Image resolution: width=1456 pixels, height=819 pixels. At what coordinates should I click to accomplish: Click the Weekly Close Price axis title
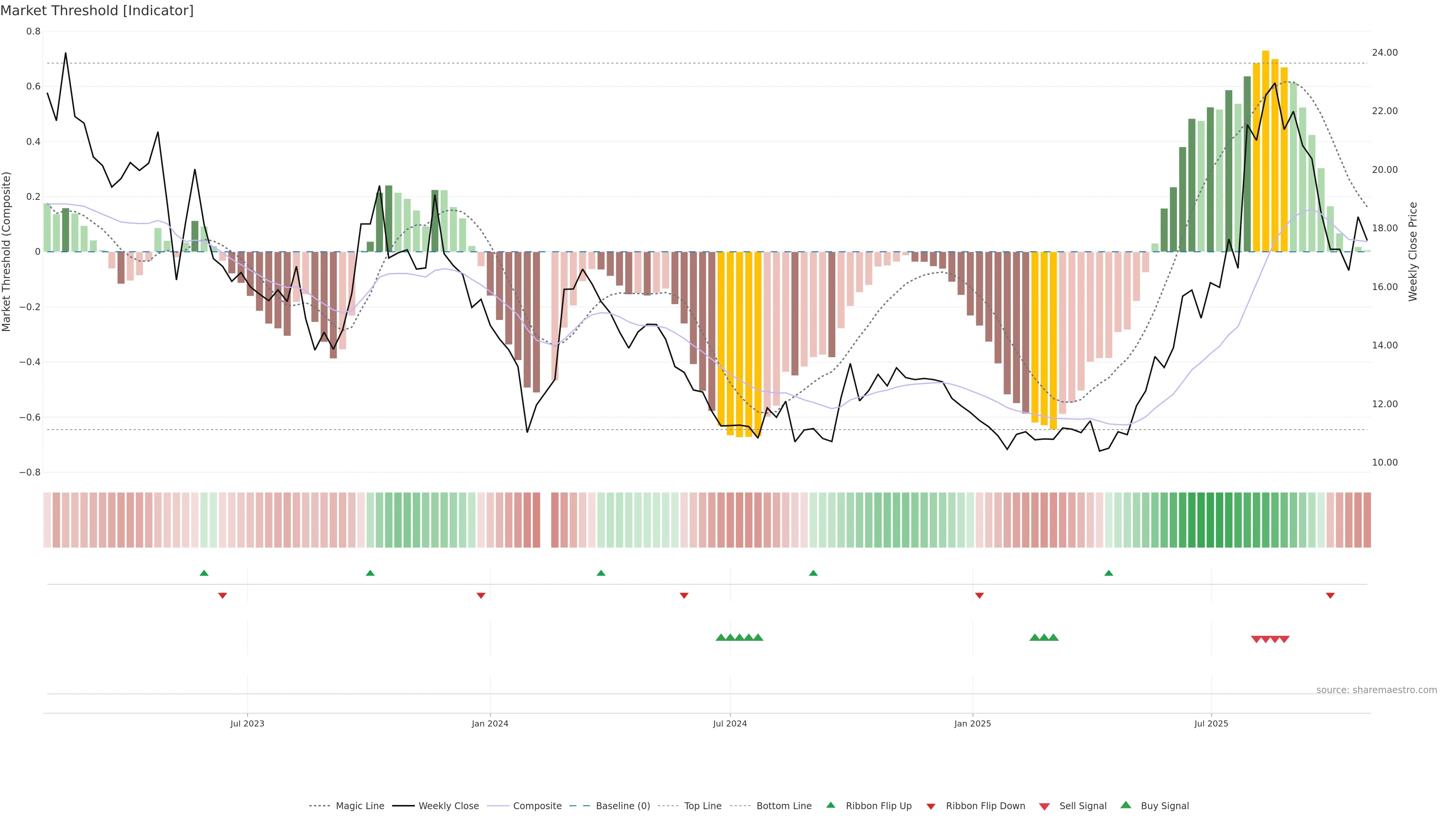click(1413, 251)
